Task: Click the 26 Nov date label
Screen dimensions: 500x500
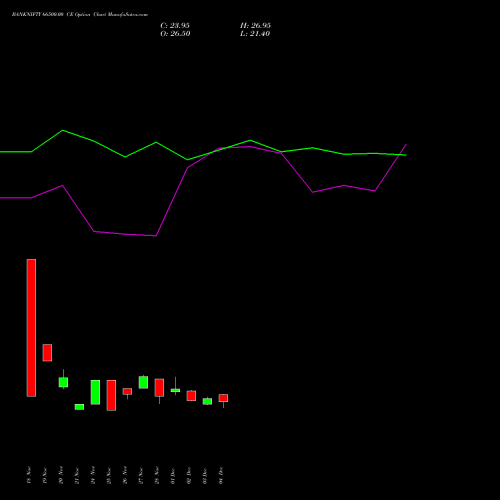Action: click(x=125, y=475)
